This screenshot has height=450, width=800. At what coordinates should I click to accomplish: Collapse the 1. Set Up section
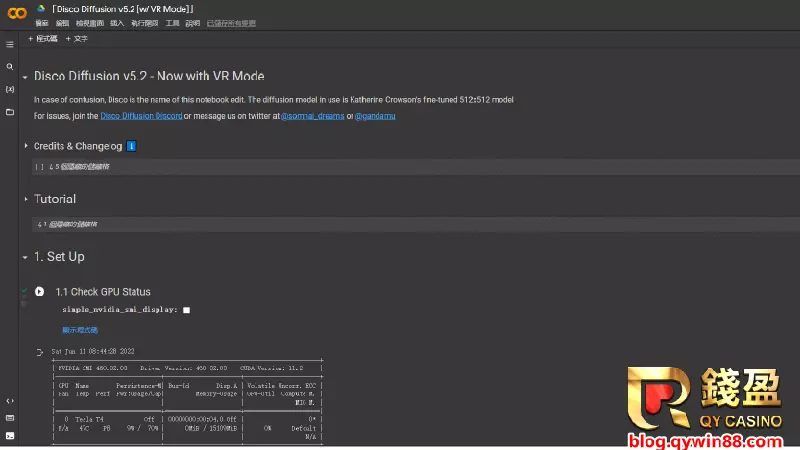coord(25,257)
